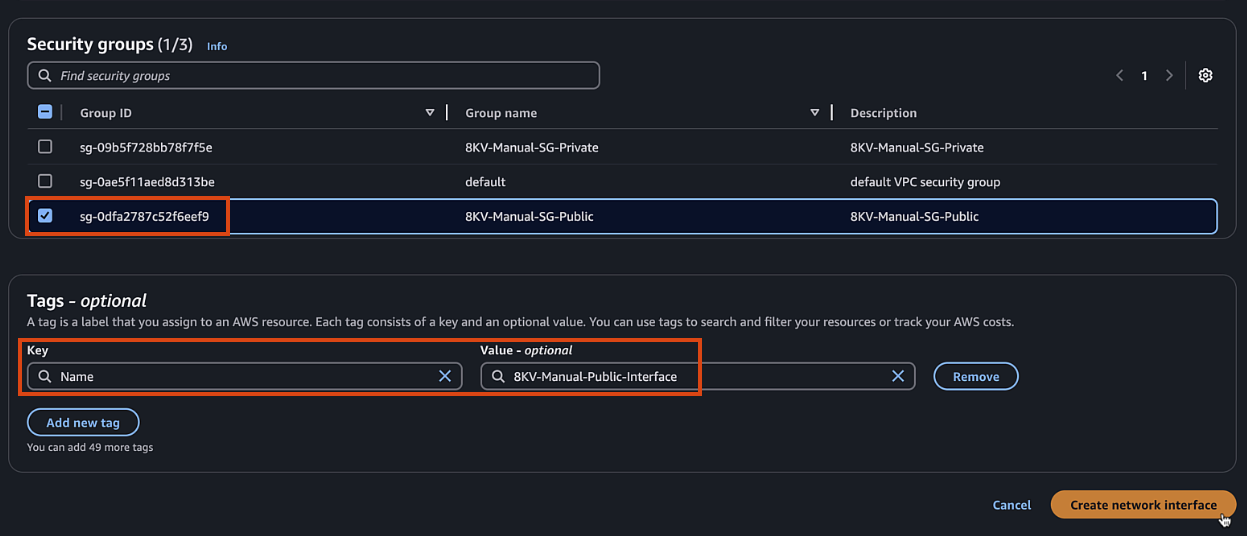This screenshot has height=536, width=1247.
Task: Remove the Name tag
Action: click(975, 377)
